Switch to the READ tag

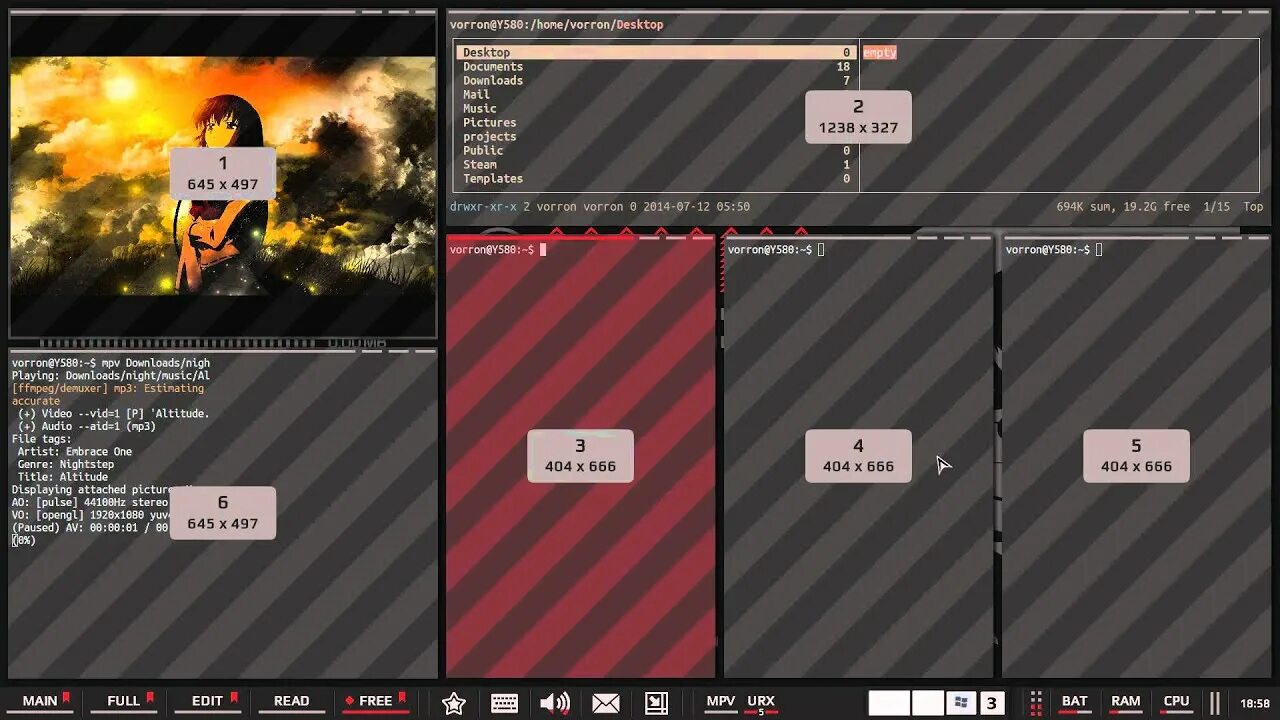[292, 701]
